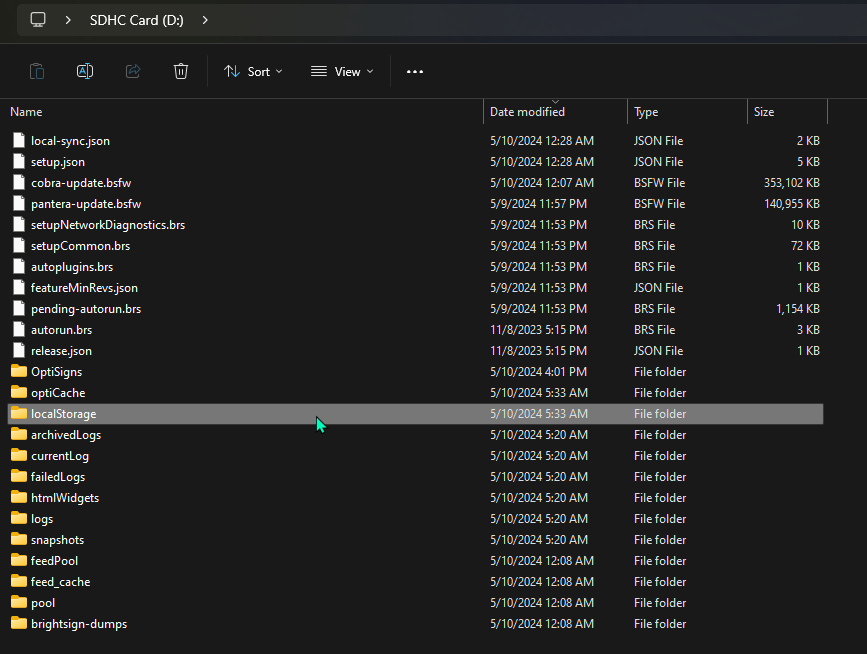Click the 1,154 KB size value

[x=798, y=309]
